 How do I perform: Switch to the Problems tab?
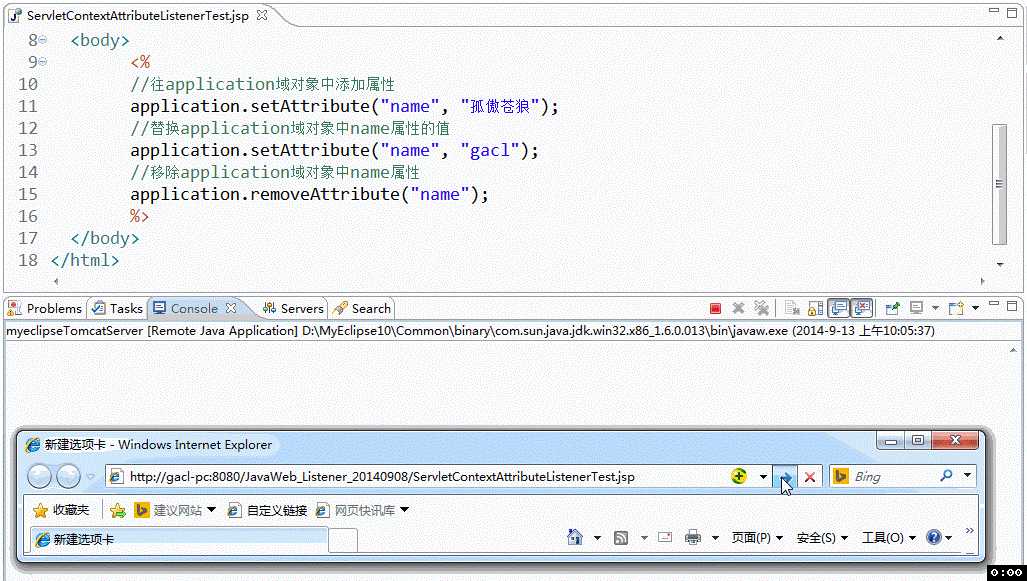click(x=45, y=309)
